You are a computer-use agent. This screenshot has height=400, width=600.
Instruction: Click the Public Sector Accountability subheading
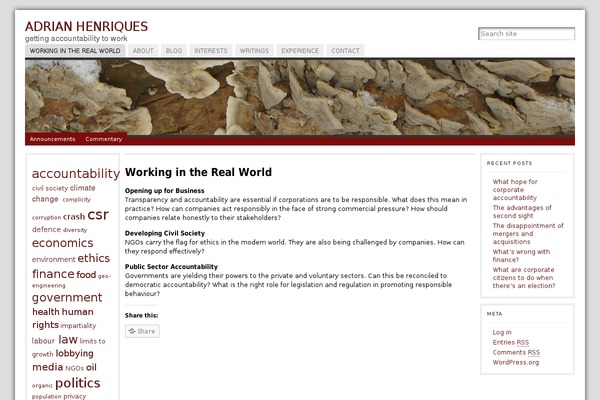(x=171, y=267)
